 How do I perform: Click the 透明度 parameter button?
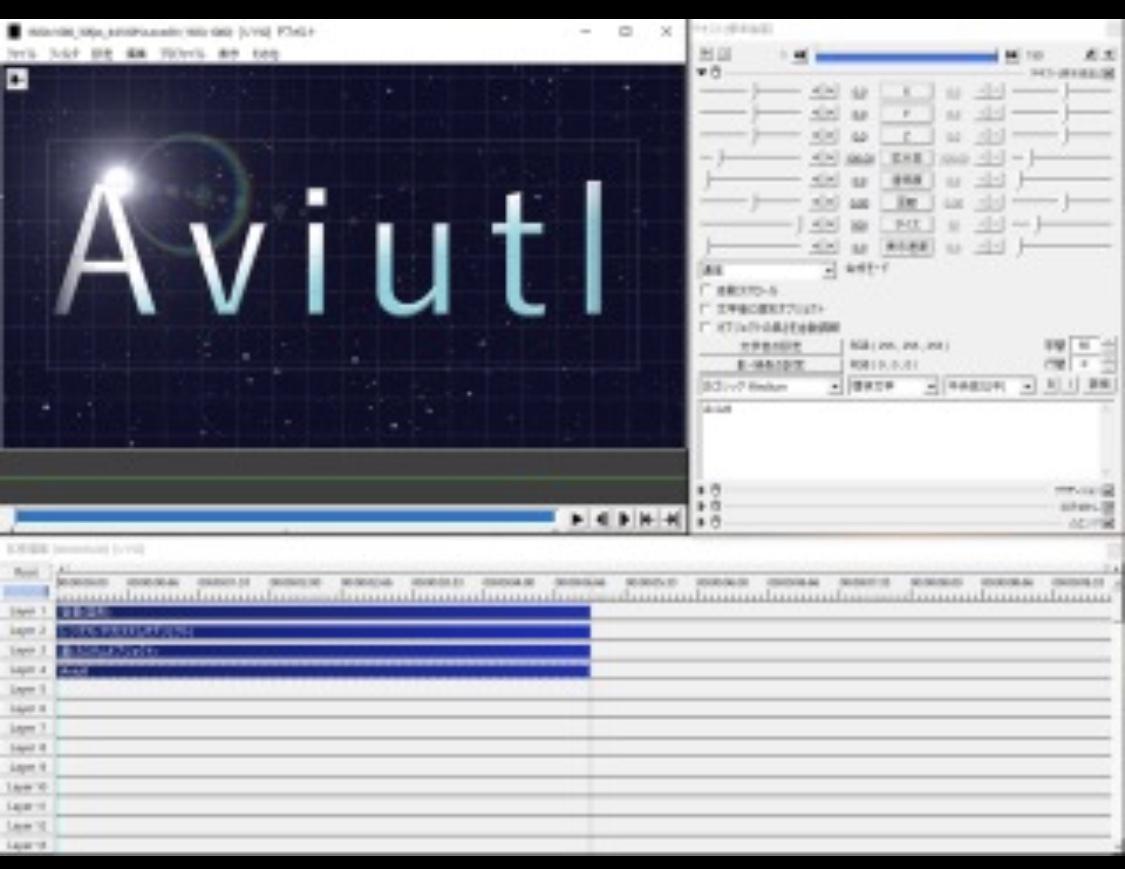pyautogui.click(x=907, y=180)
